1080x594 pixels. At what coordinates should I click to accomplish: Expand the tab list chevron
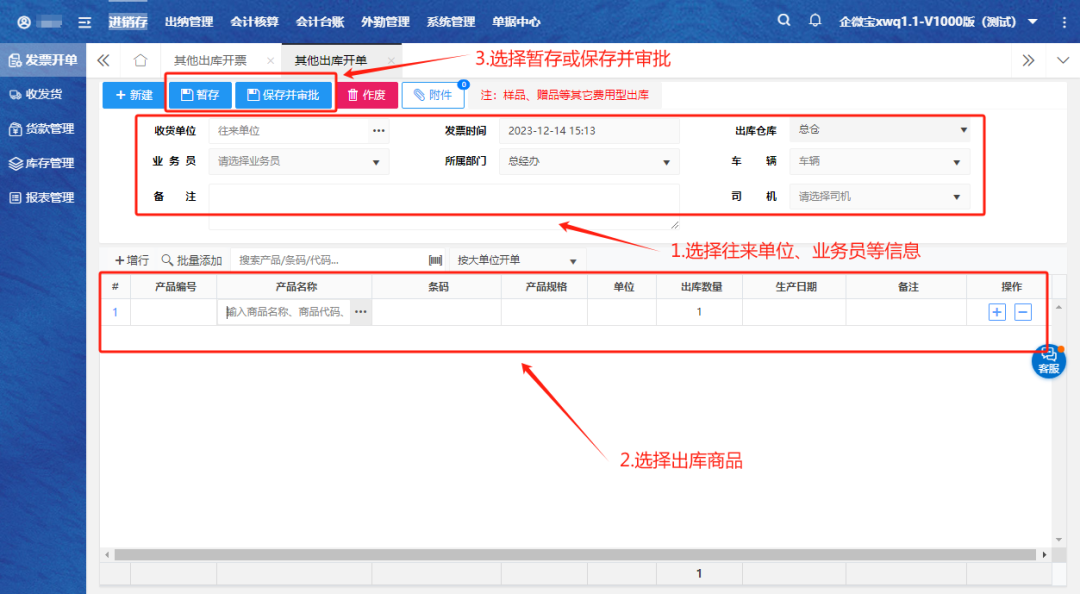[x=1063, y=61]
